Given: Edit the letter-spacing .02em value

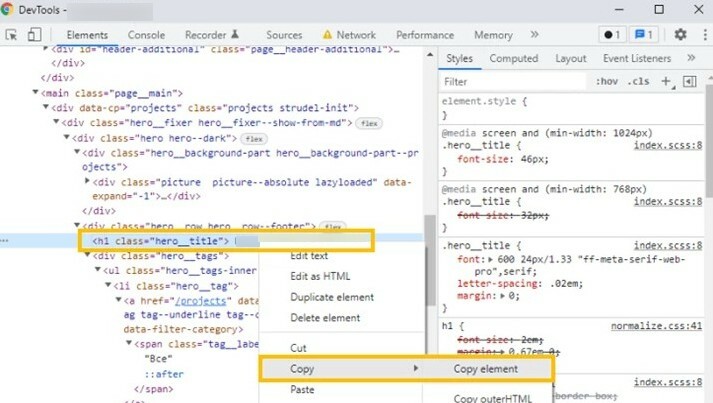Looking at the screenshot, I should pos(564,283).
